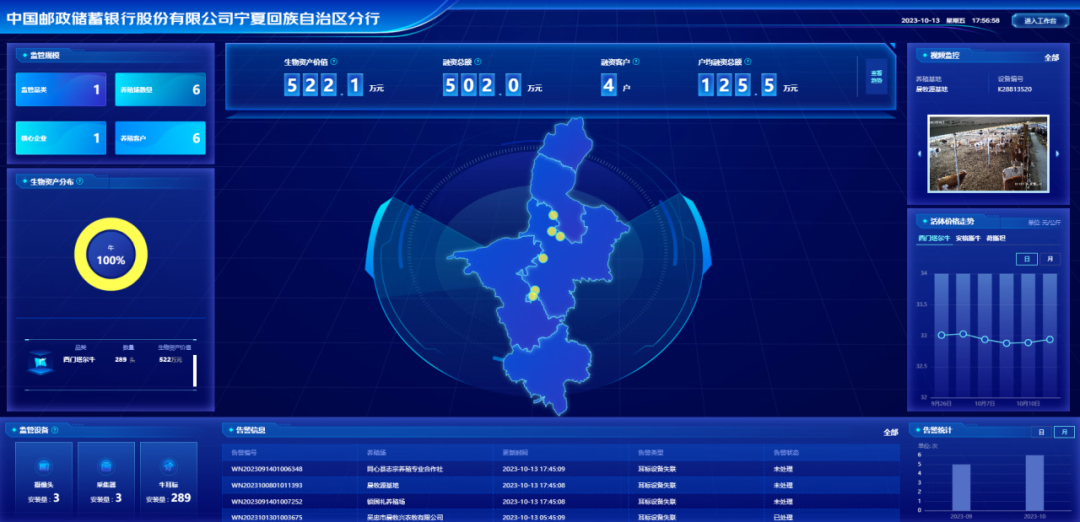The width and height of the screenshot is (1080, 522).
Task: Switch price trend to 日 view
Action: tap(1026, 259)
